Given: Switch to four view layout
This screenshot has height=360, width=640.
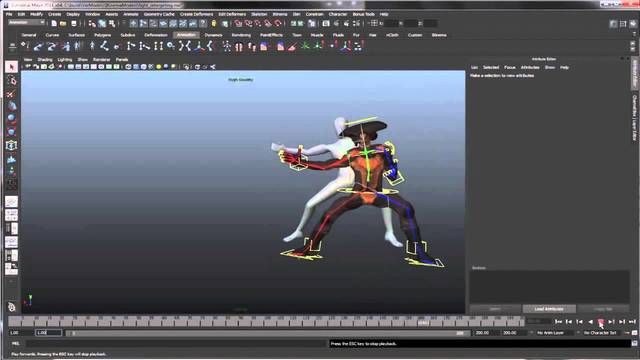Looking at the screenshot, I should pos(11,215).
